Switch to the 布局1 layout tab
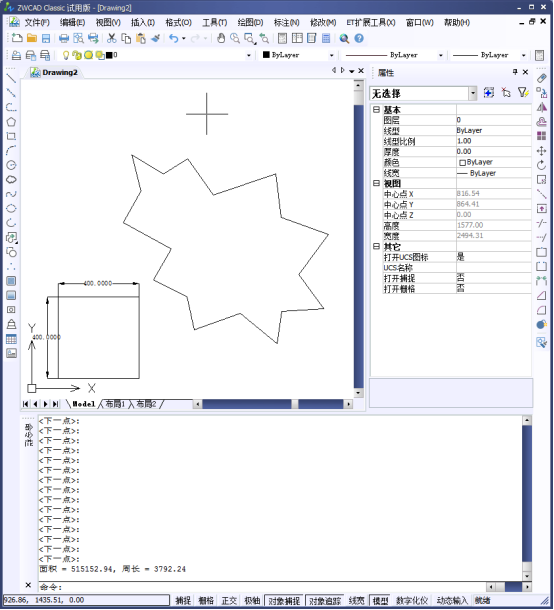554x610 pixels. point(115,404)
